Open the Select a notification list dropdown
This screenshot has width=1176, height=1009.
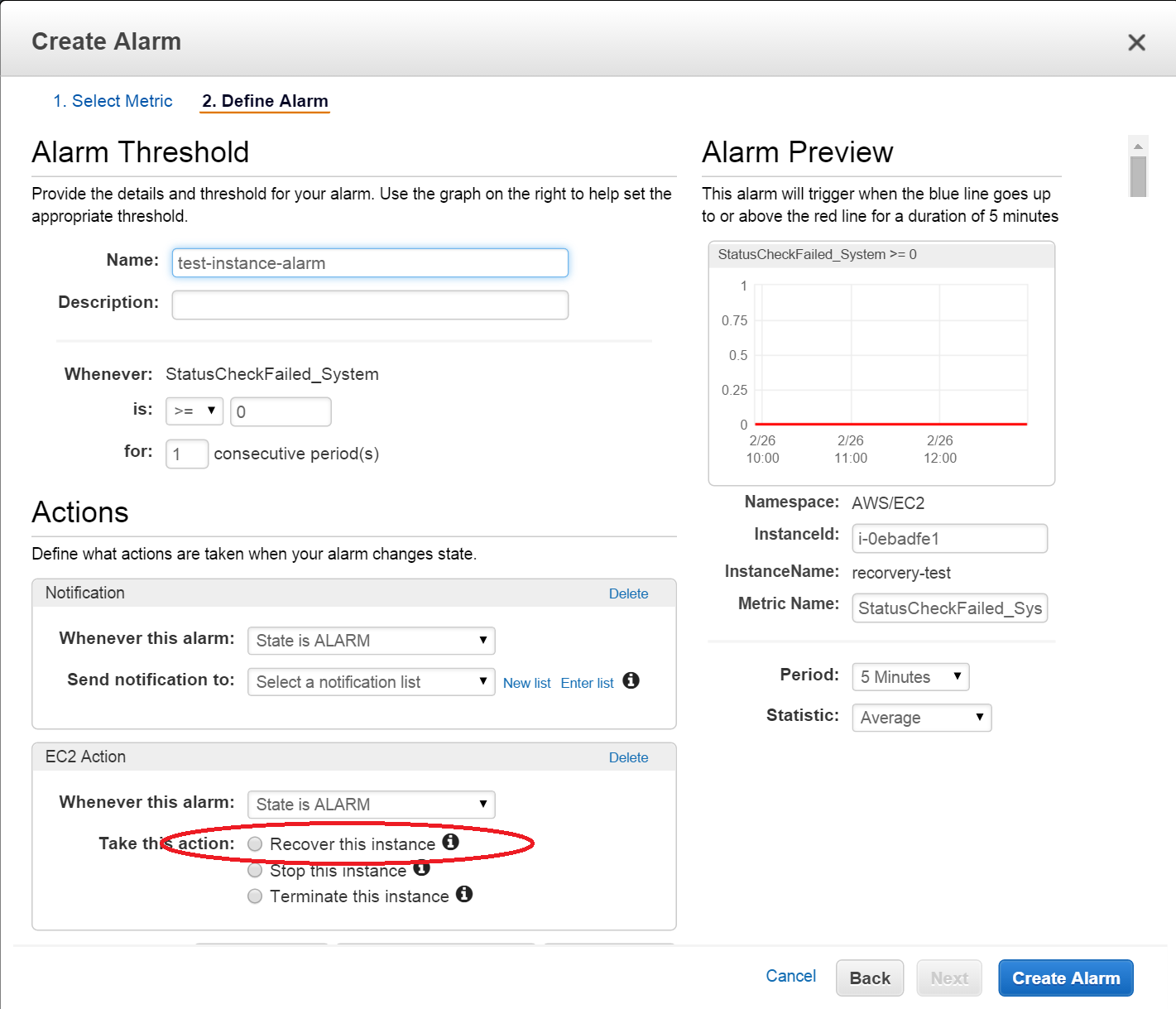(x=371, y=681)
